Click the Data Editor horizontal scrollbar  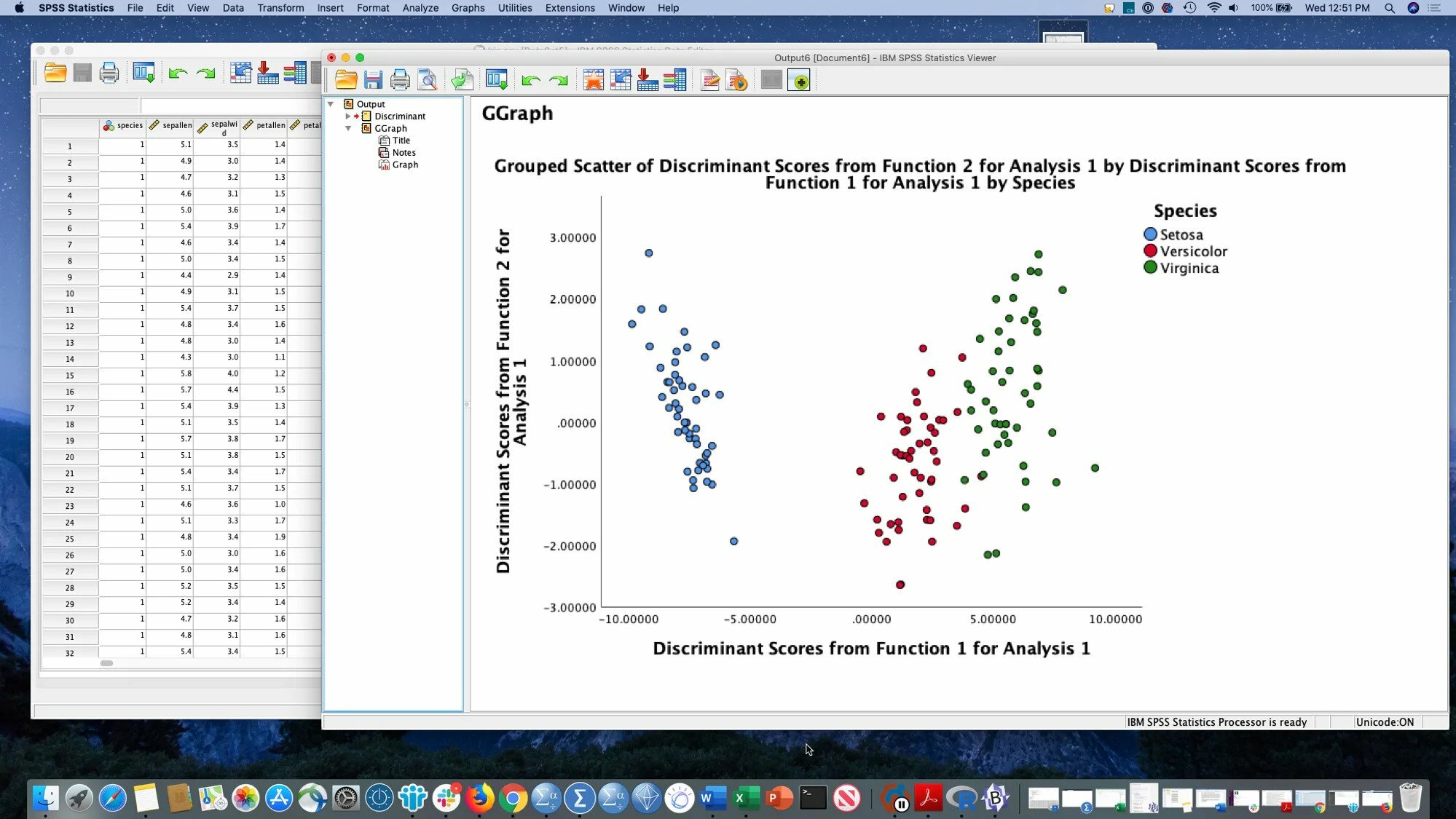tap(106, 662)
